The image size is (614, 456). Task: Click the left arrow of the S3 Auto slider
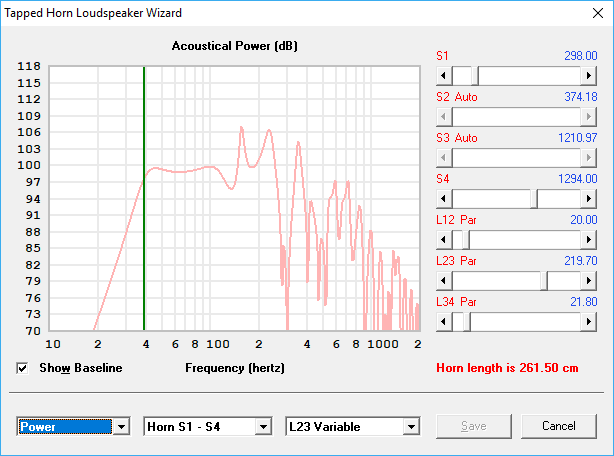click(x=444, y=158)
